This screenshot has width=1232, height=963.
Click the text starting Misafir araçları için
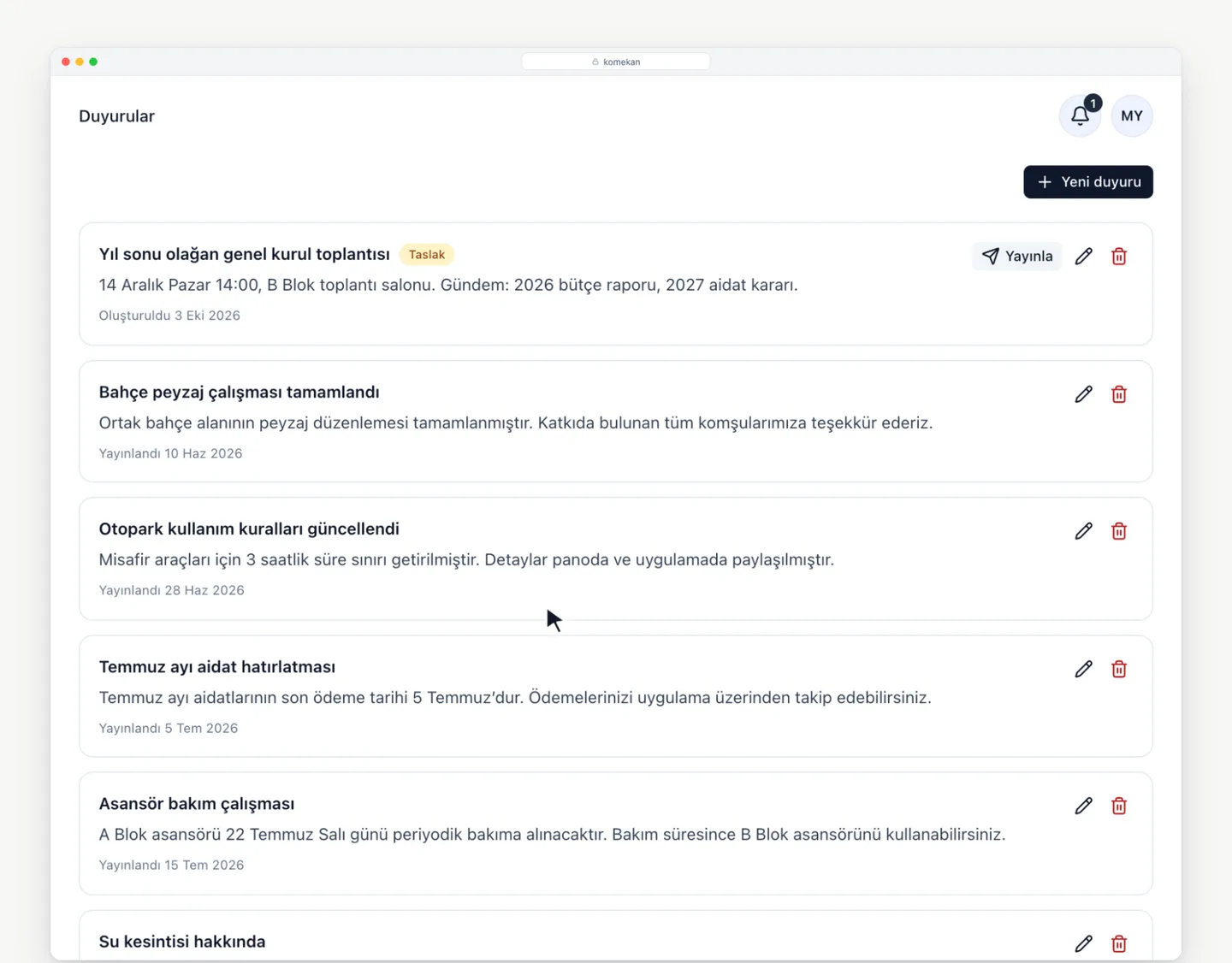(x=466, y=559)
